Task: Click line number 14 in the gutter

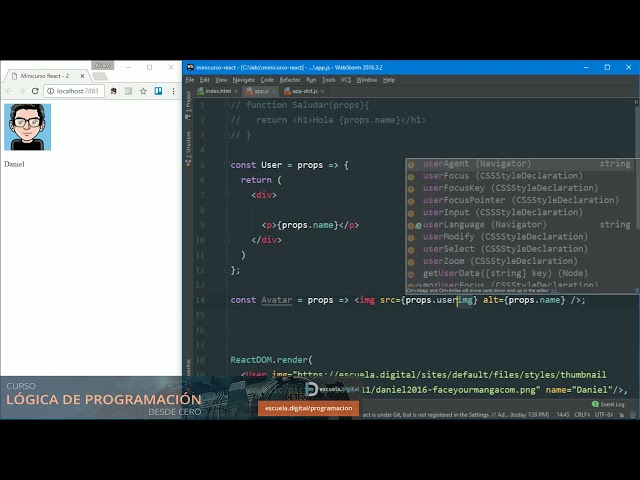Action: (200, 300)
